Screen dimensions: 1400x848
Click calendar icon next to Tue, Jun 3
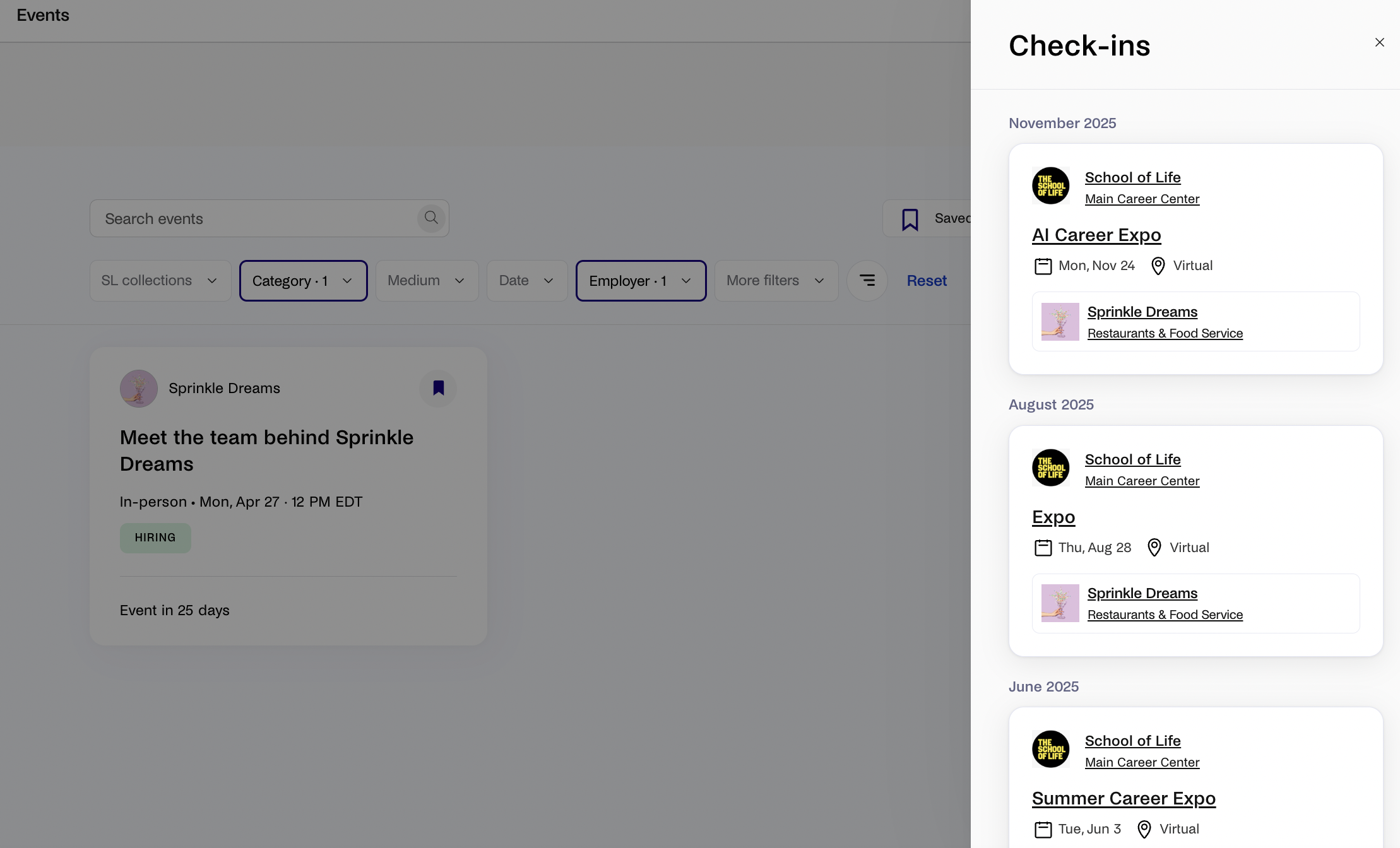coord(1043,829)
